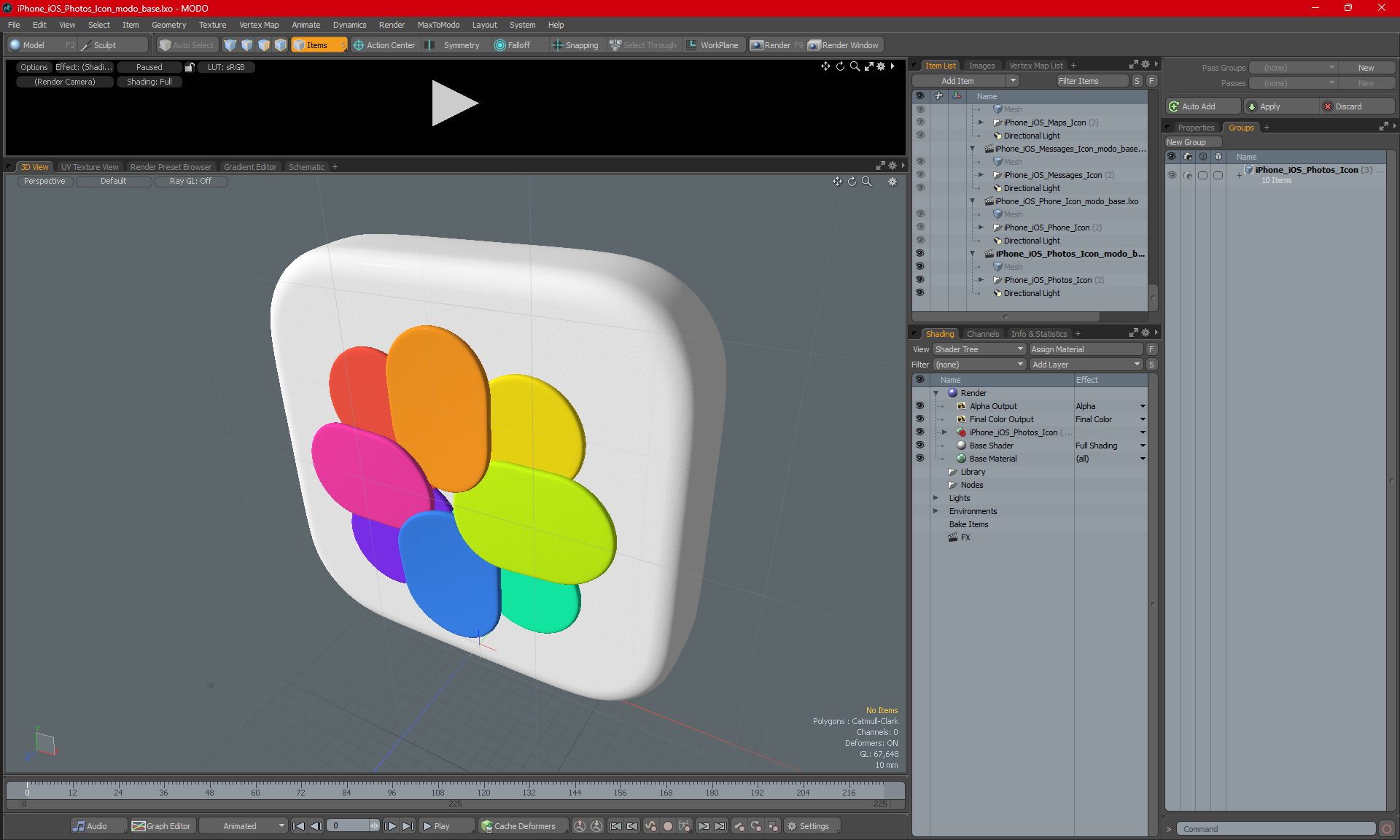Go to first frame
Viewport: 1400px width, 840px height.
pyautogui.click(x=298, y=826)
